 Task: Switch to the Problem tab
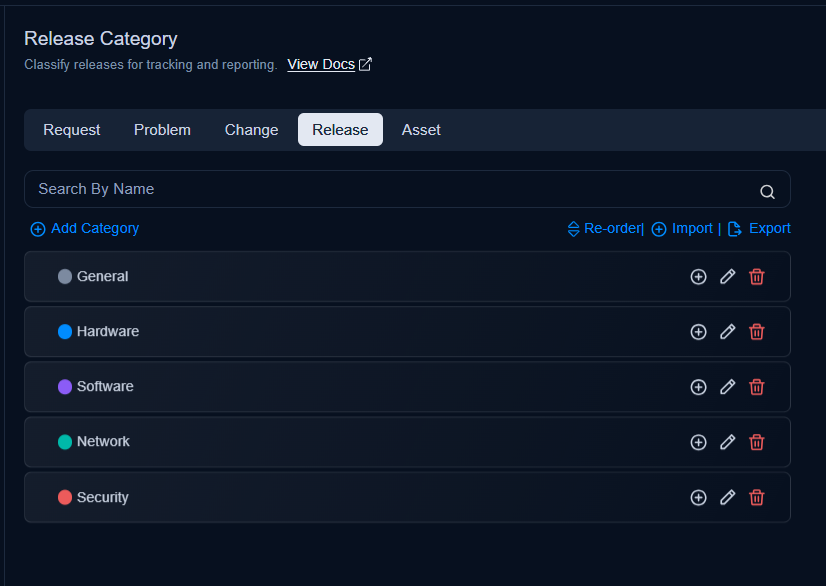[162, 130]
